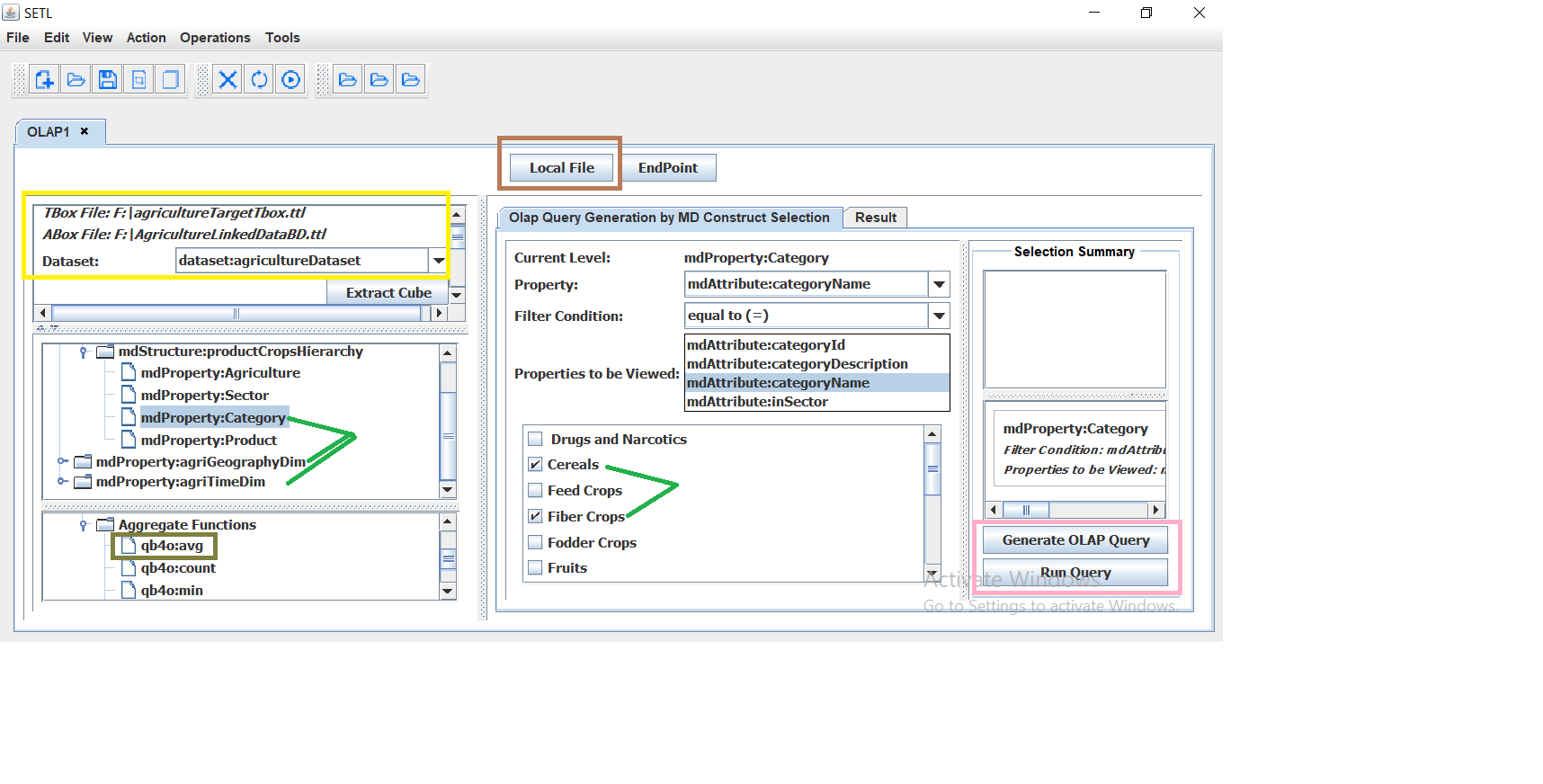The image size is (1543, 784).
Task: Click the open folder icon next to new file
Action: [x=76, y=80]
